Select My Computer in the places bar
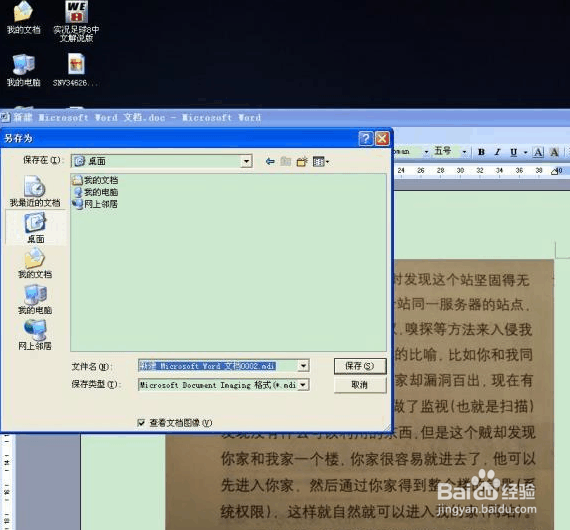The image size is (570, 530). (35, 300)
